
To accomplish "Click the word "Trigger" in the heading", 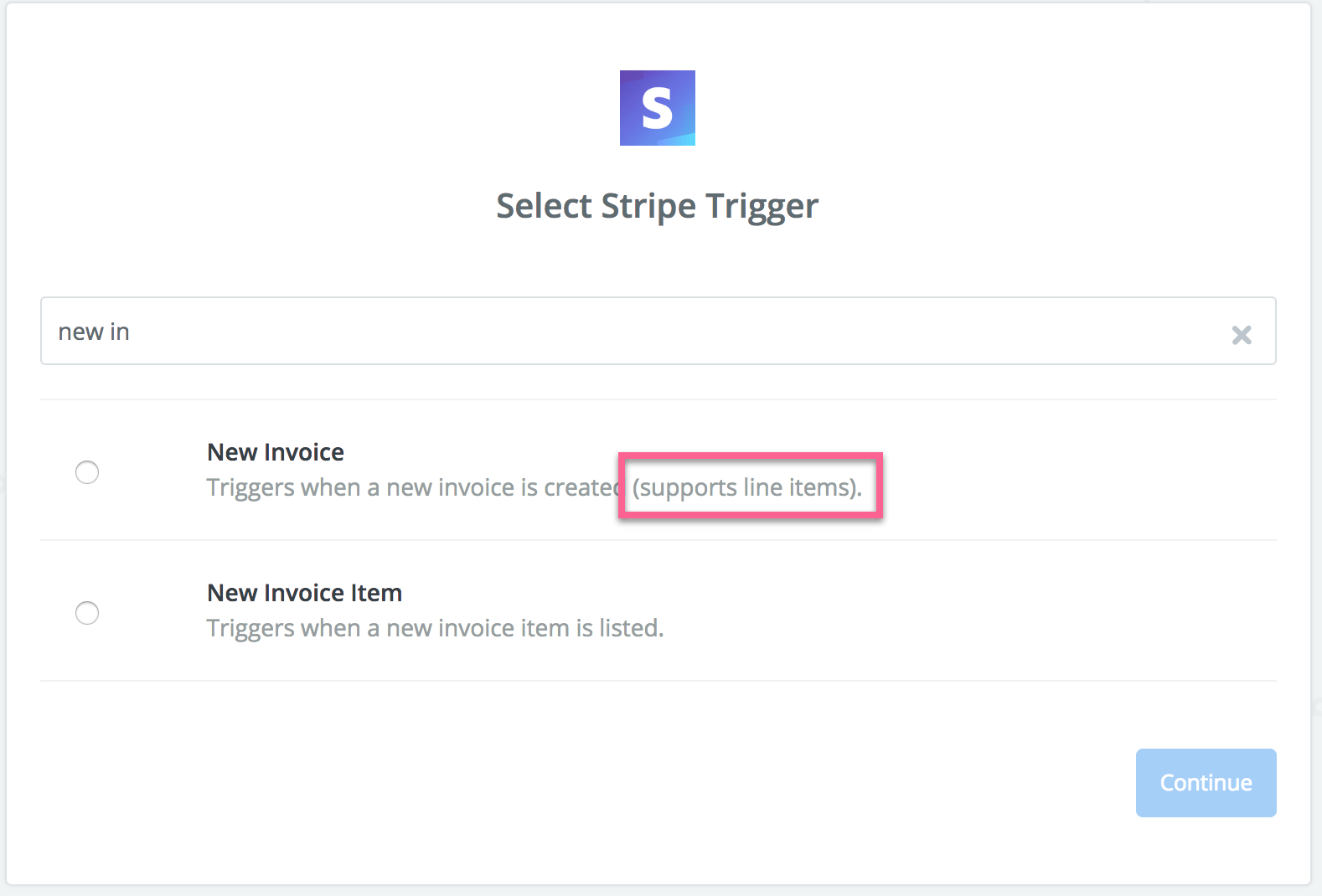I will 762,207.
